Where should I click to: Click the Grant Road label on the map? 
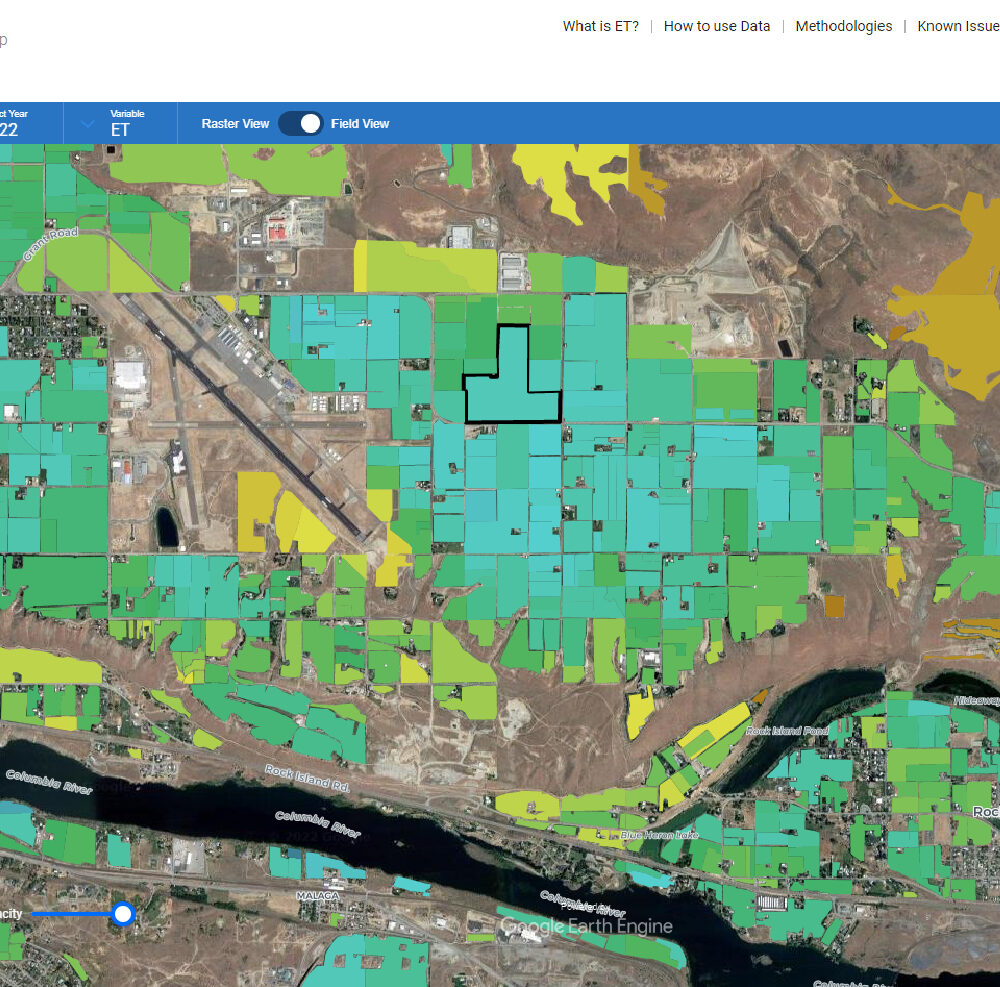click(x=49, y=244)
